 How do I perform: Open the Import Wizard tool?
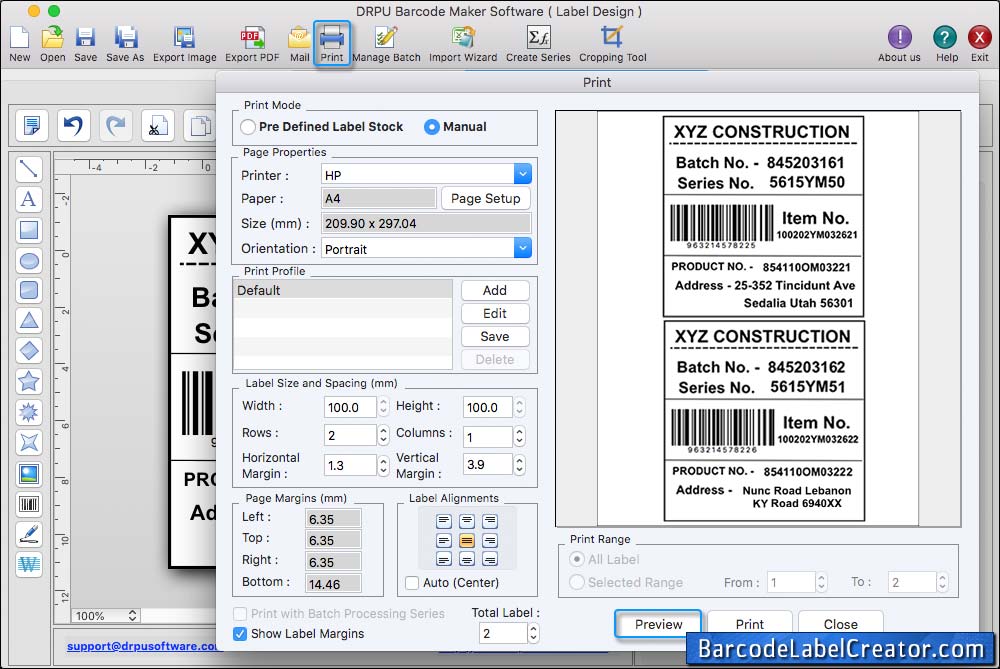462,39
